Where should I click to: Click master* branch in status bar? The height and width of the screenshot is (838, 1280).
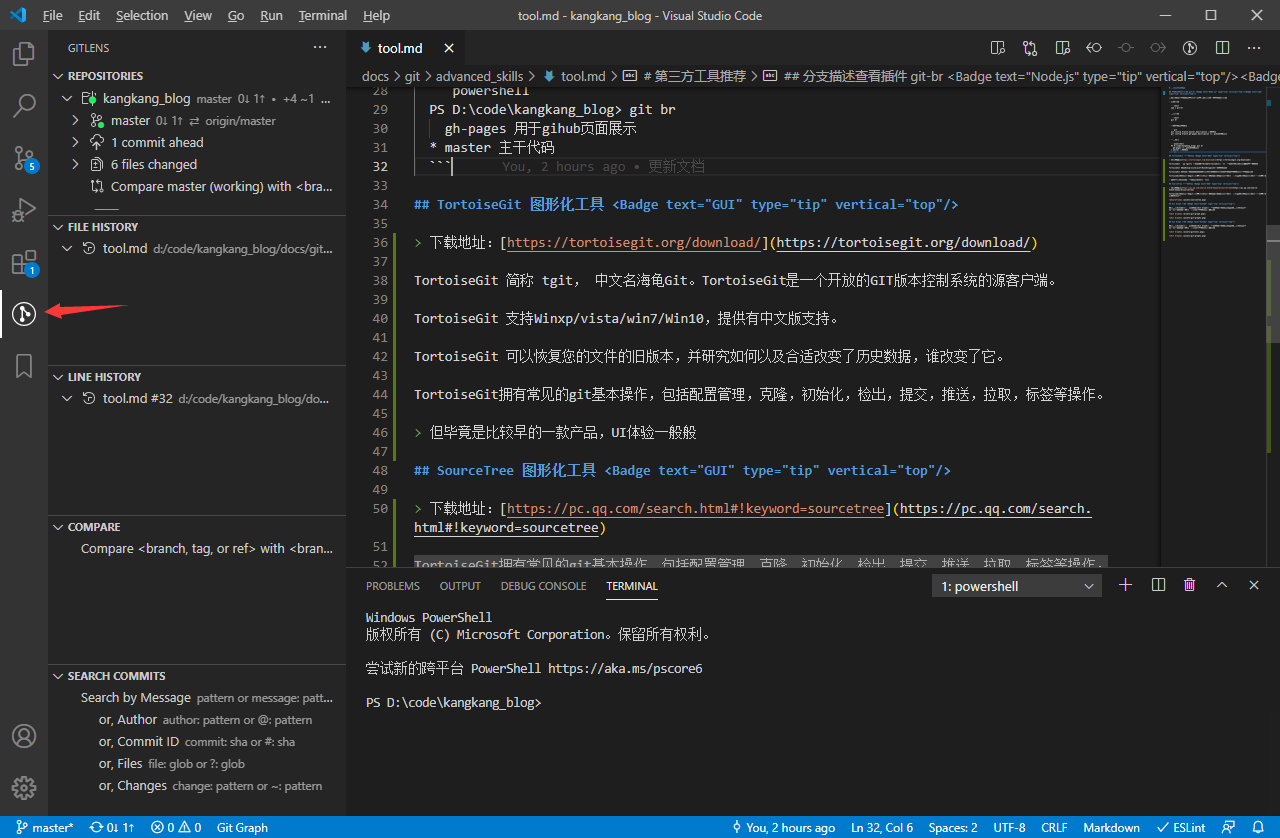click(44, 827)
